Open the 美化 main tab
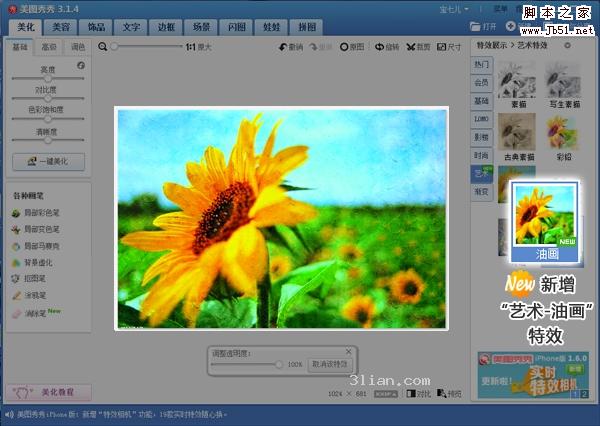 (26, 27)
